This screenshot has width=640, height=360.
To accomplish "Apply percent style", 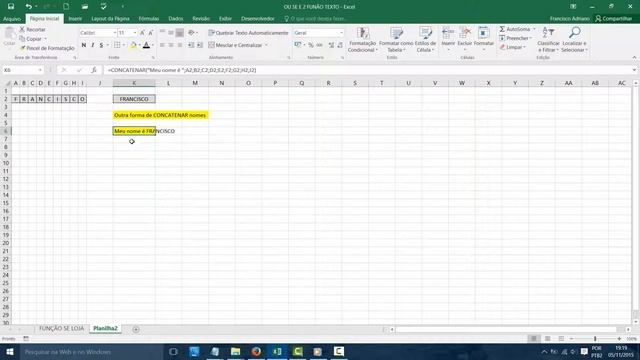I will pyautogui.click(x=311, y=45).
